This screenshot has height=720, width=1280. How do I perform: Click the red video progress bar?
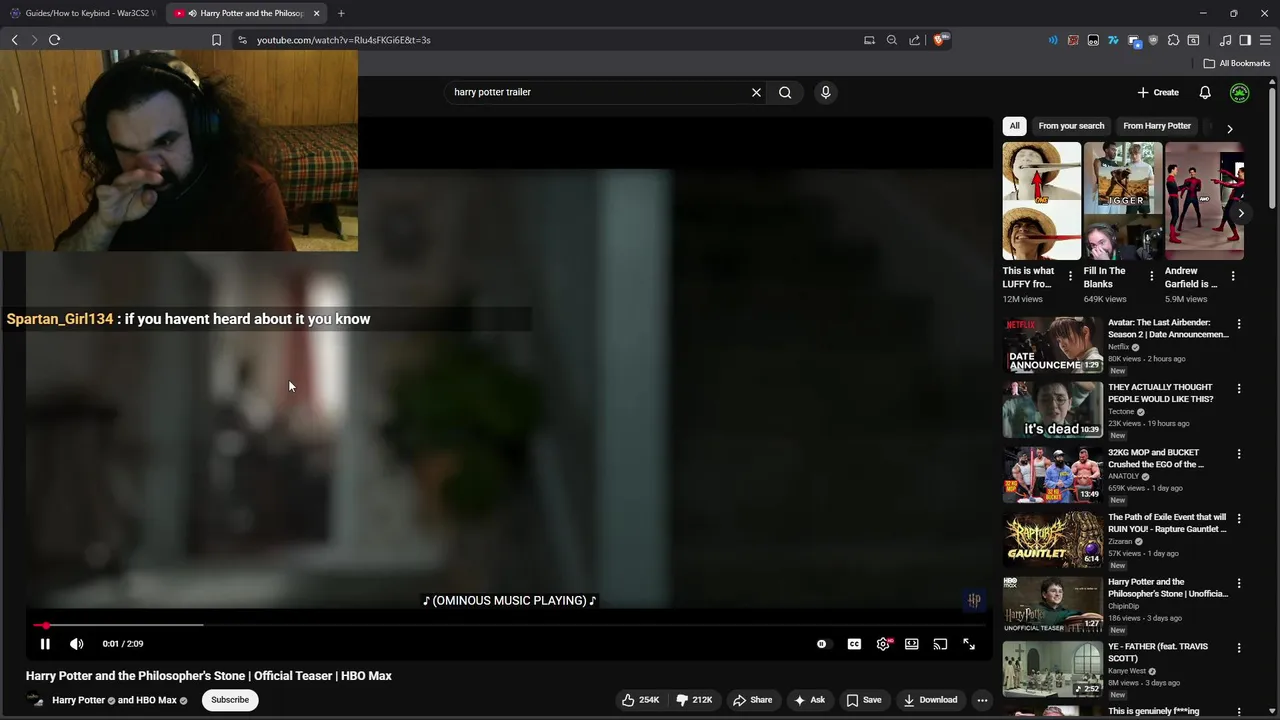coord(510,625)
